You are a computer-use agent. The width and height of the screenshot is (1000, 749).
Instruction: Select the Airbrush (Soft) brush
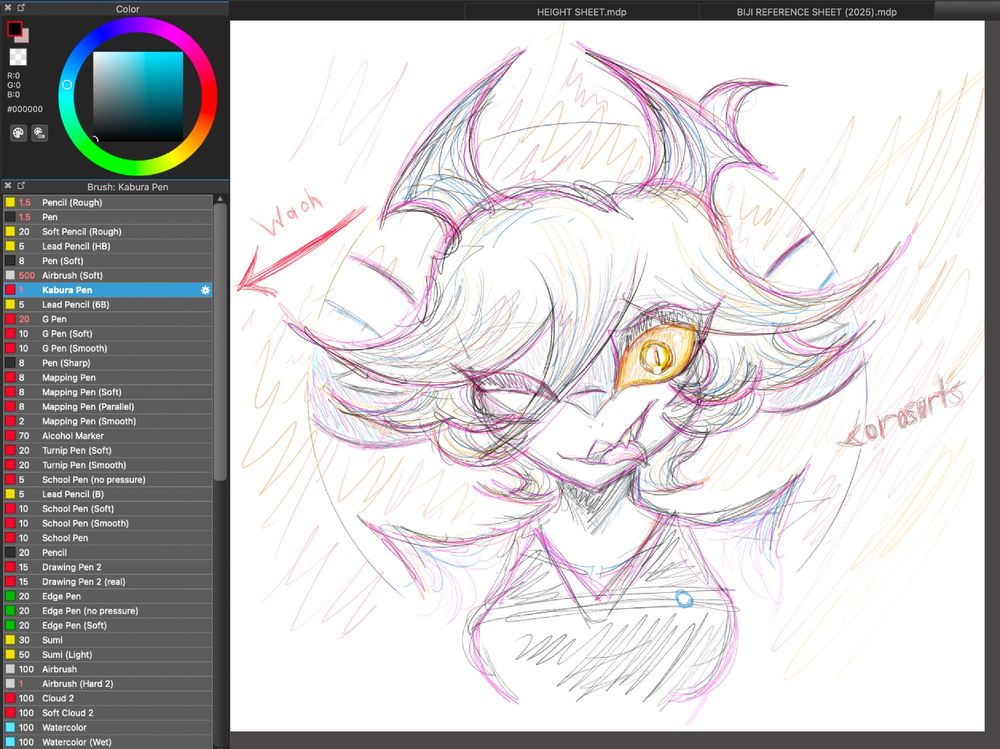coord(108,276)
